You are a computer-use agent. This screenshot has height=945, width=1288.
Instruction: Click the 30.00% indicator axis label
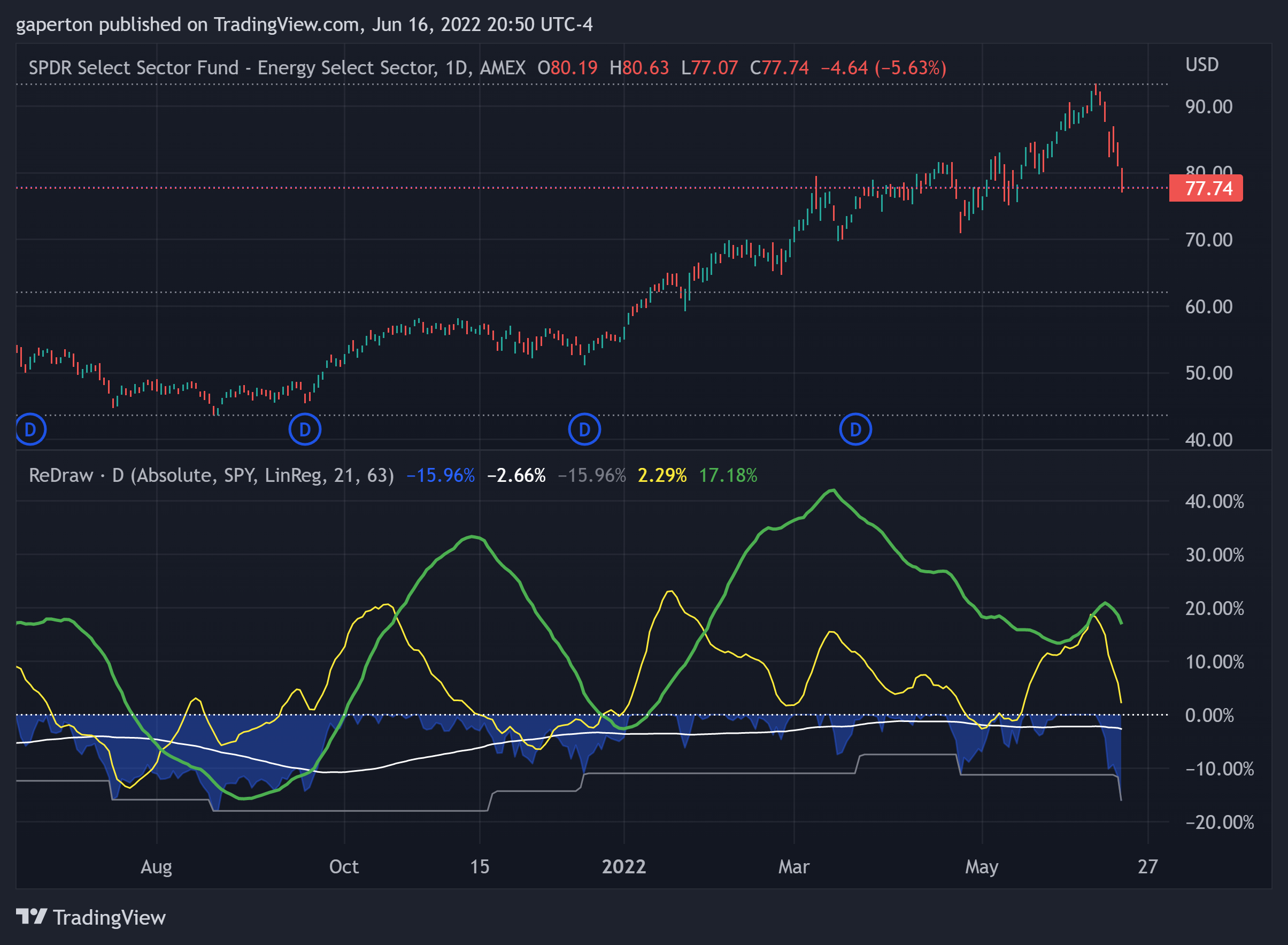pyautogui.click(x=1214, y=555)
